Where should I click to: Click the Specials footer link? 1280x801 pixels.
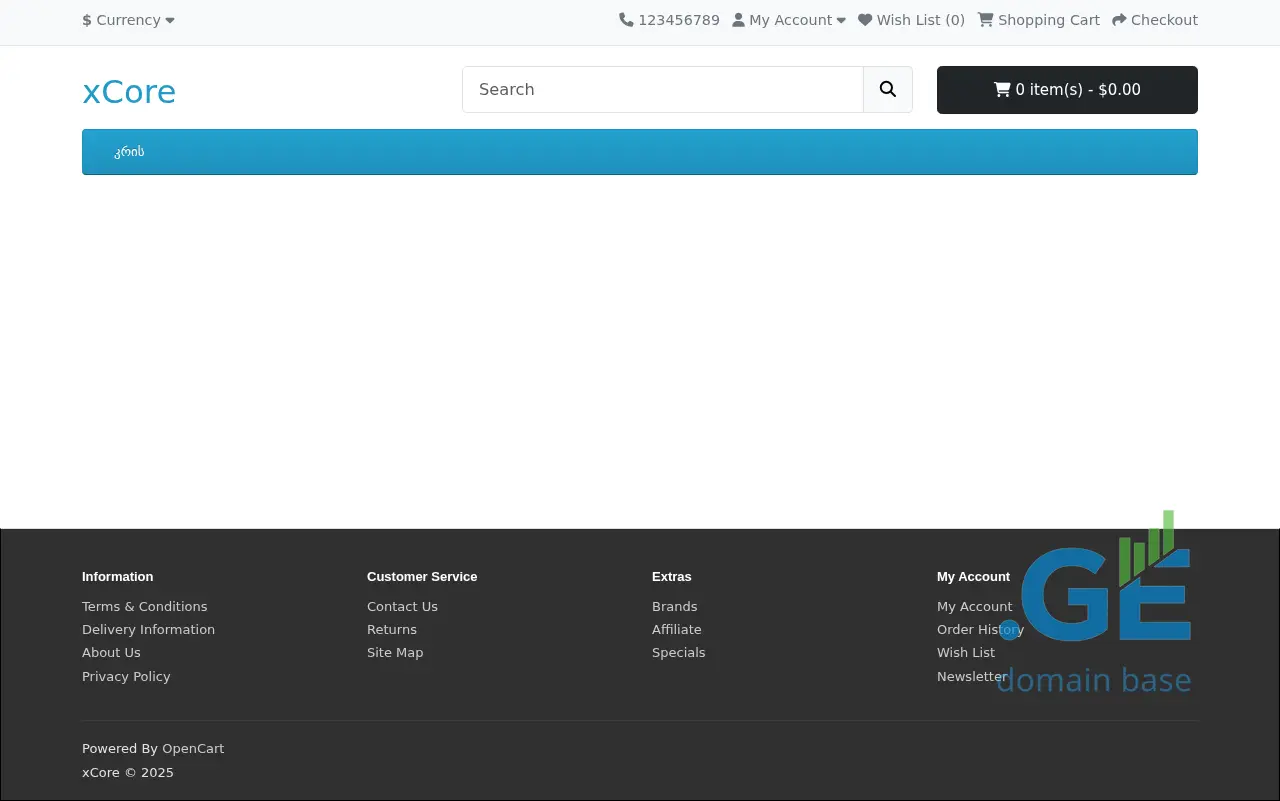click(x=678, y=653)
